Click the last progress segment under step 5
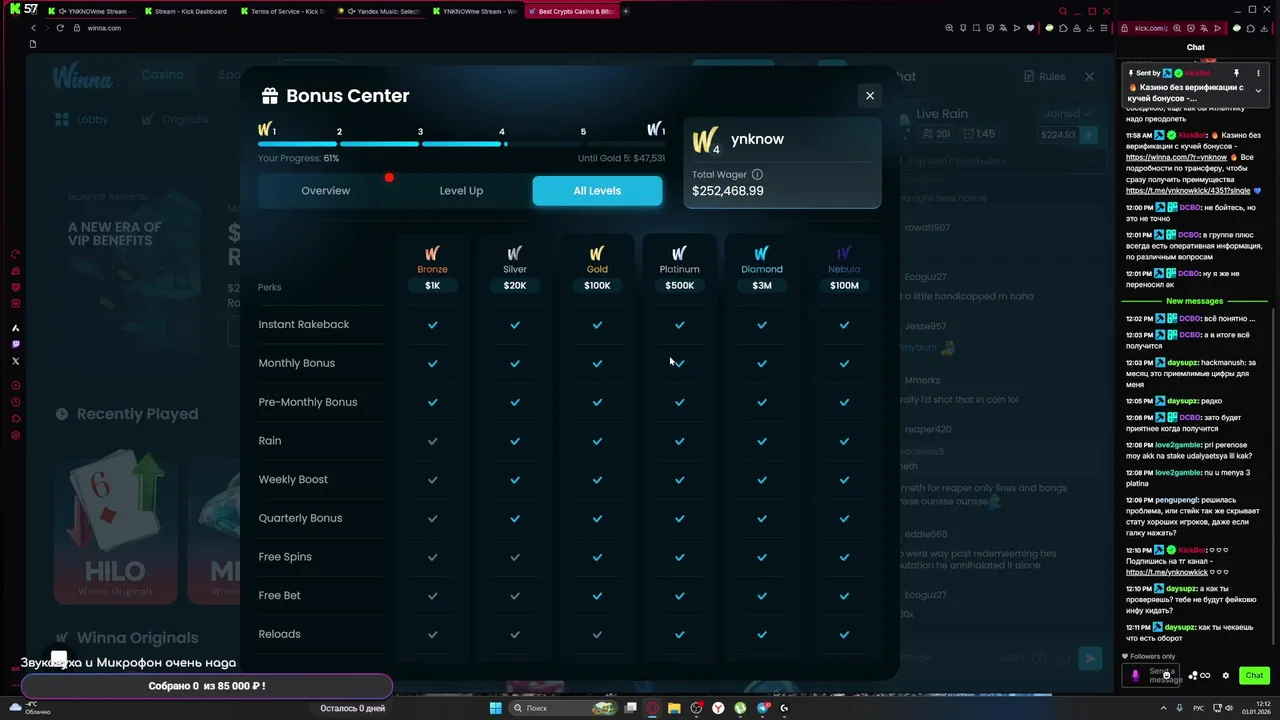Image resolution: width=1280 pixels, height=720 pixels. [625, 144]
